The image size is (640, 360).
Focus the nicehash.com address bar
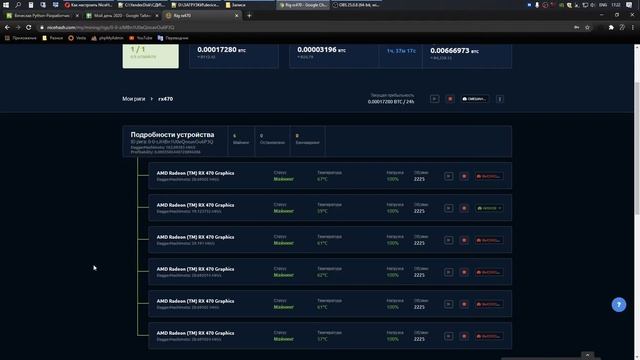pyautogui.click(x=302, y=27)
